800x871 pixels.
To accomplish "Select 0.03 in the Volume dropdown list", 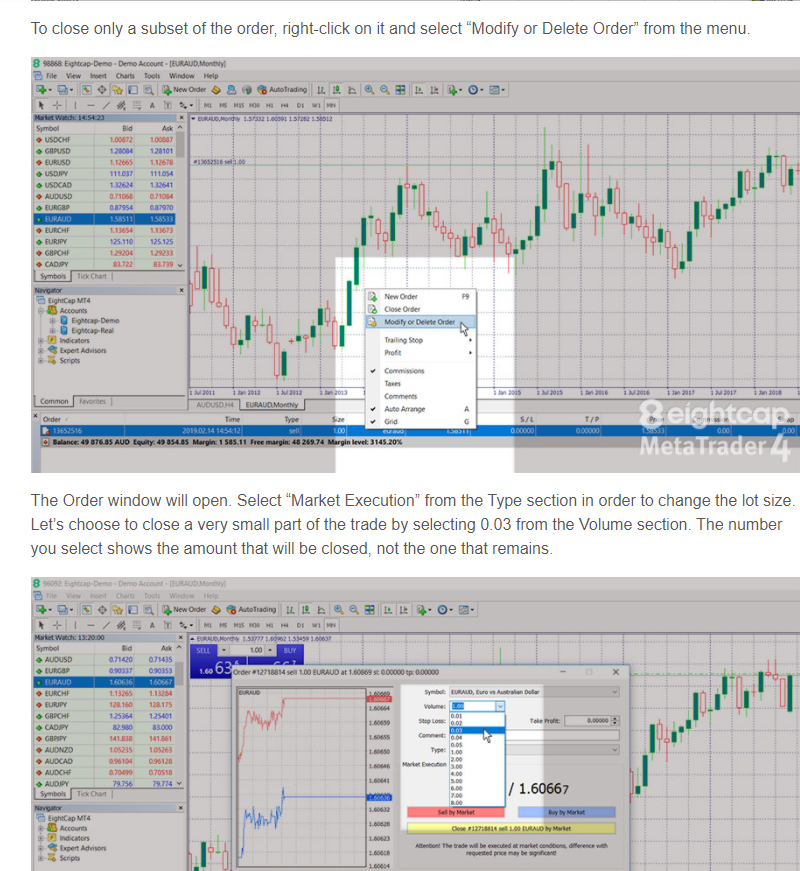I will click(x=477, y=730).
